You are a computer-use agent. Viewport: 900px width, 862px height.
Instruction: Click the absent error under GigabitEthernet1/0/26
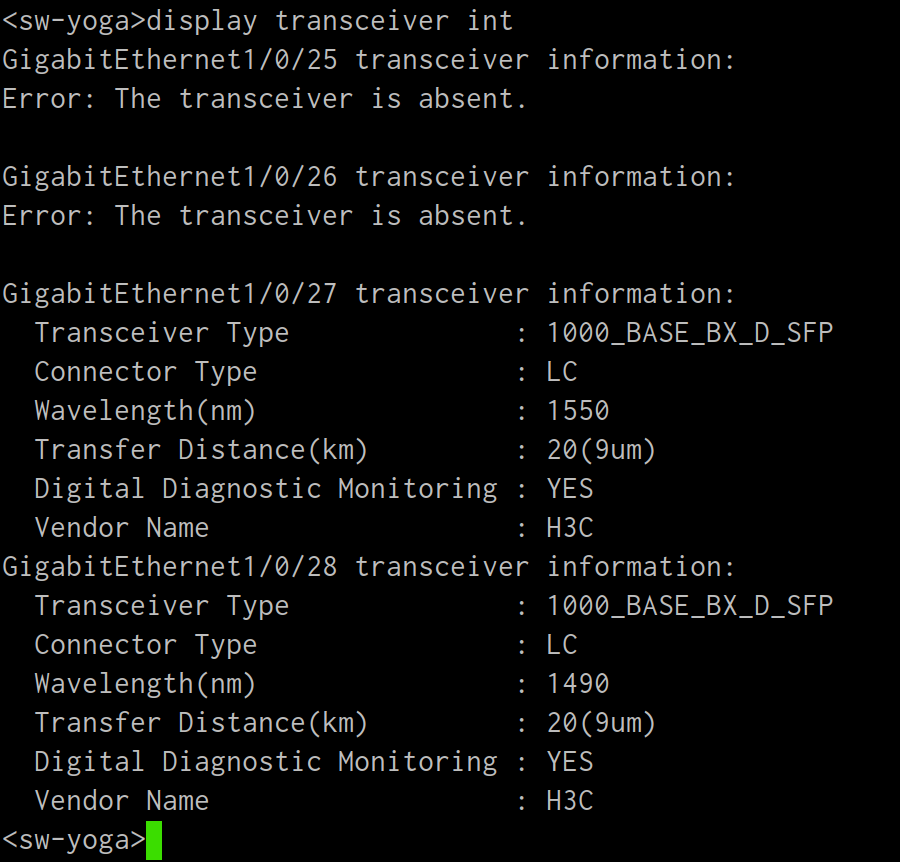point(264,216)
